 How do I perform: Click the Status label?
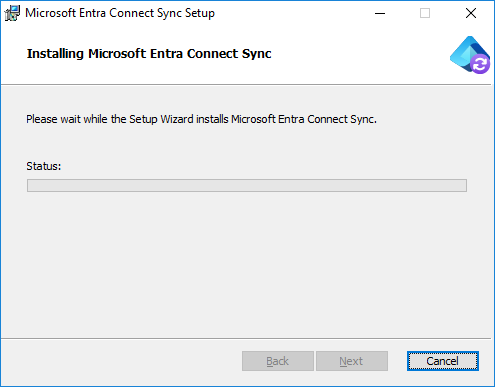pos(44,166)
